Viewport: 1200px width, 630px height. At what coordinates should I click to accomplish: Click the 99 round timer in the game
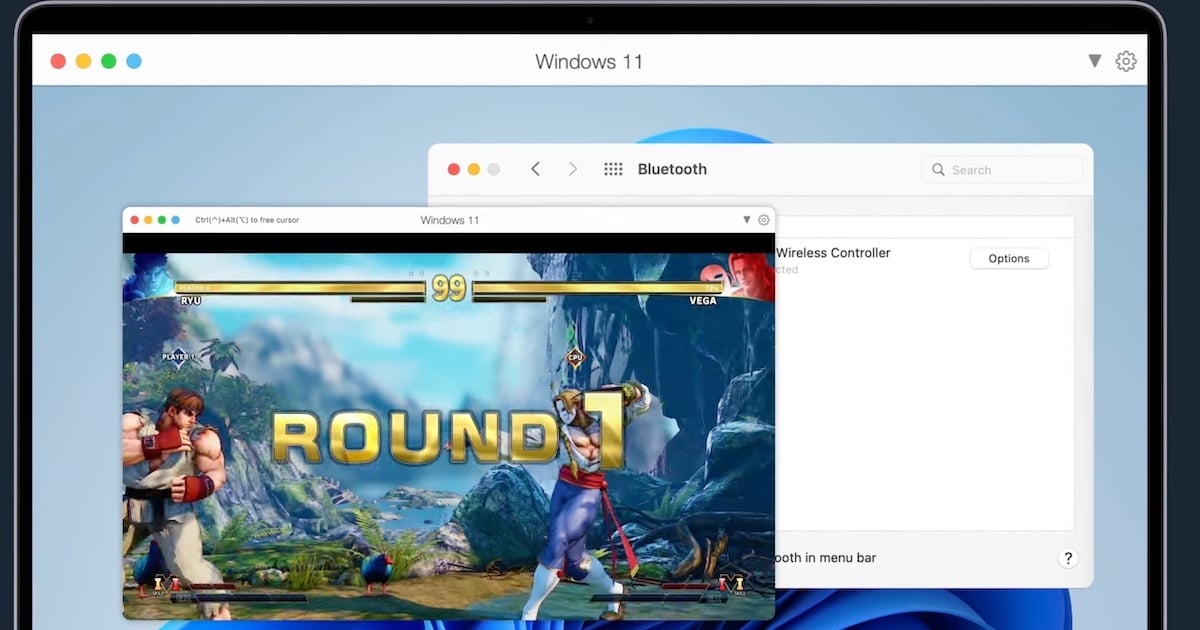449,289
